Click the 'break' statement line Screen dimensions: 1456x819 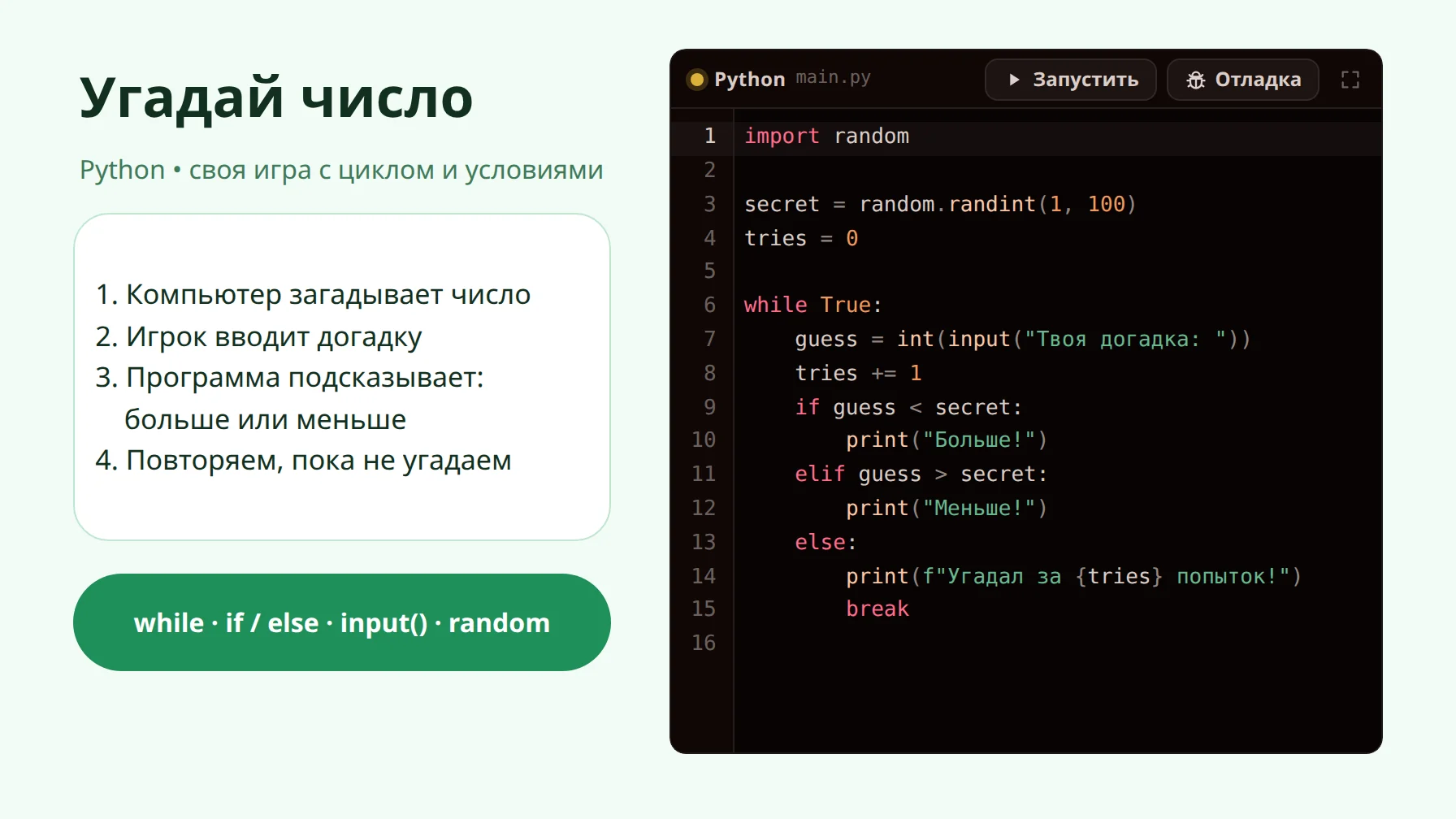(877, 609)
